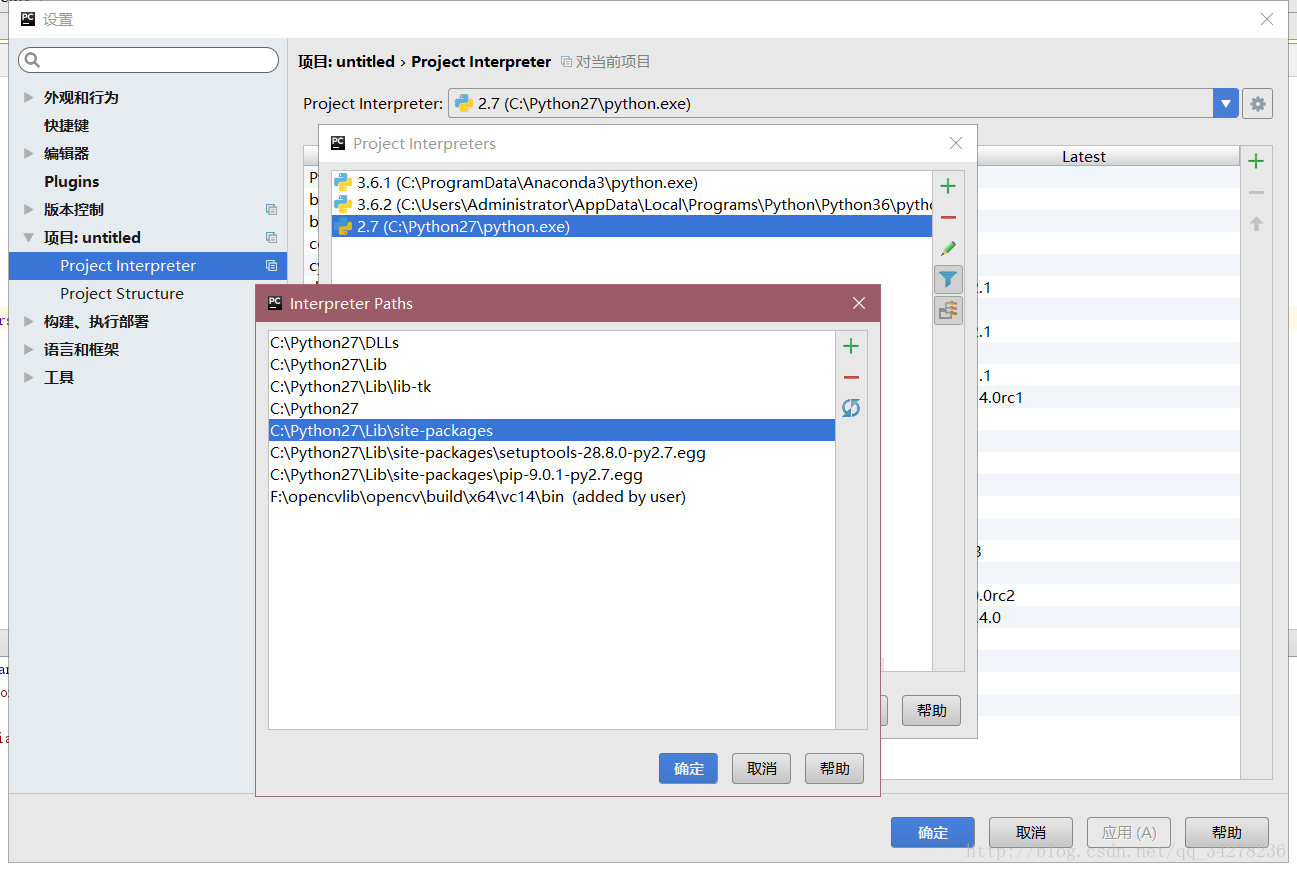Click 确定 in Interpreter Paths dialog
This screenshot has height=871, width=1297.
pyautogui.click(x=688, y=768)
